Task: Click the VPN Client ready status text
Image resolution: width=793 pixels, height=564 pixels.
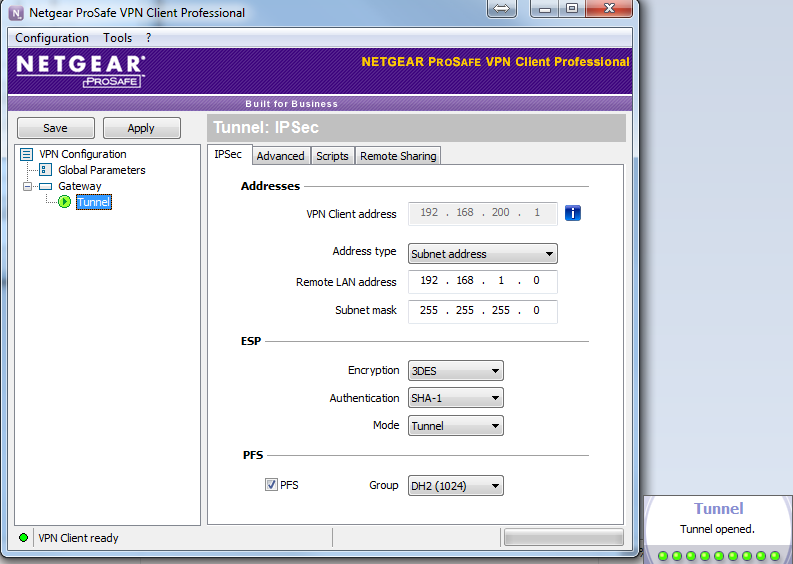Action: (x=78, y=538)
